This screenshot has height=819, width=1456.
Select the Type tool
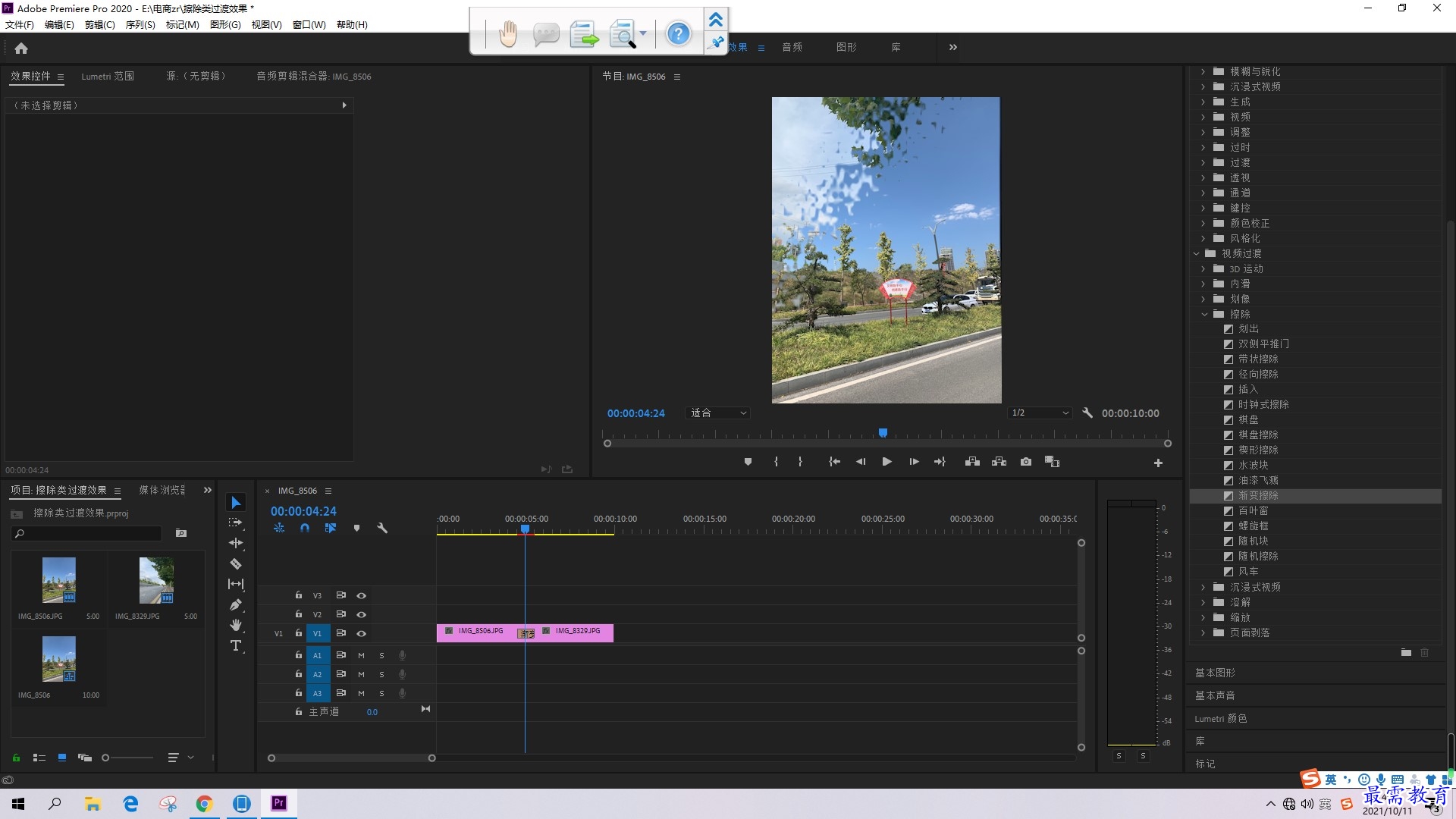point(236,645)
